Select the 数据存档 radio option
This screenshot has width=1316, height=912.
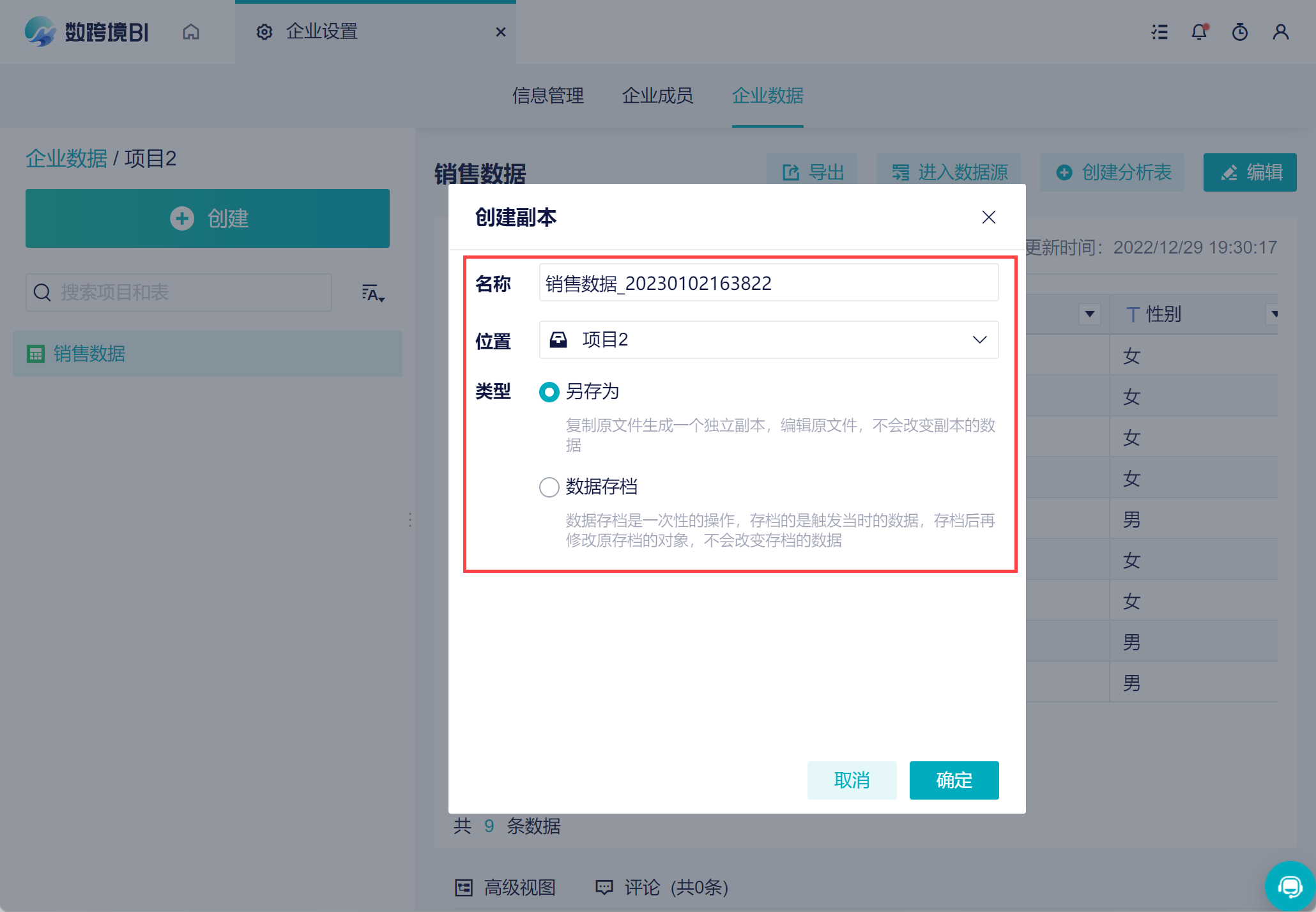(549, 487)
